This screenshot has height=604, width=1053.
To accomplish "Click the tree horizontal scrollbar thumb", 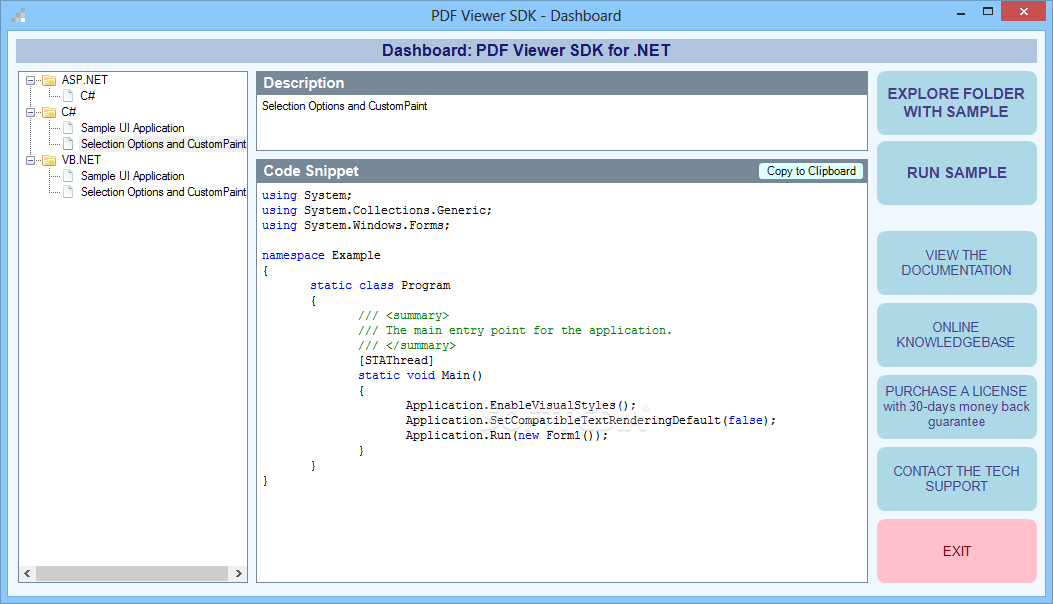I will (x=132, y=574).
